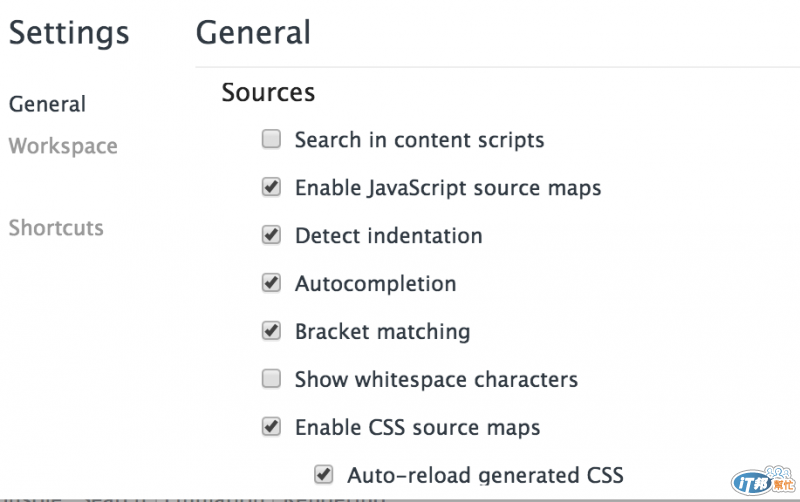
Task: Toggle the Enable CSS source maps checkbox
Action: (271, 427)
